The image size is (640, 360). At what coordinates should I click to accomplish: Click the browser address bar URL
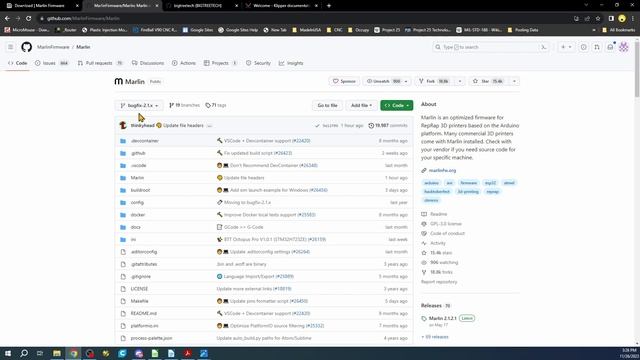[83, 18]
